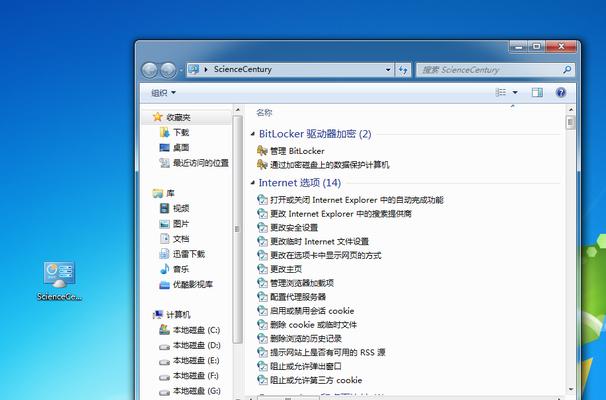Select the 收藏夹 star icon
The width and height of the screenshot is (606, 400).
(x=157, y=117)
